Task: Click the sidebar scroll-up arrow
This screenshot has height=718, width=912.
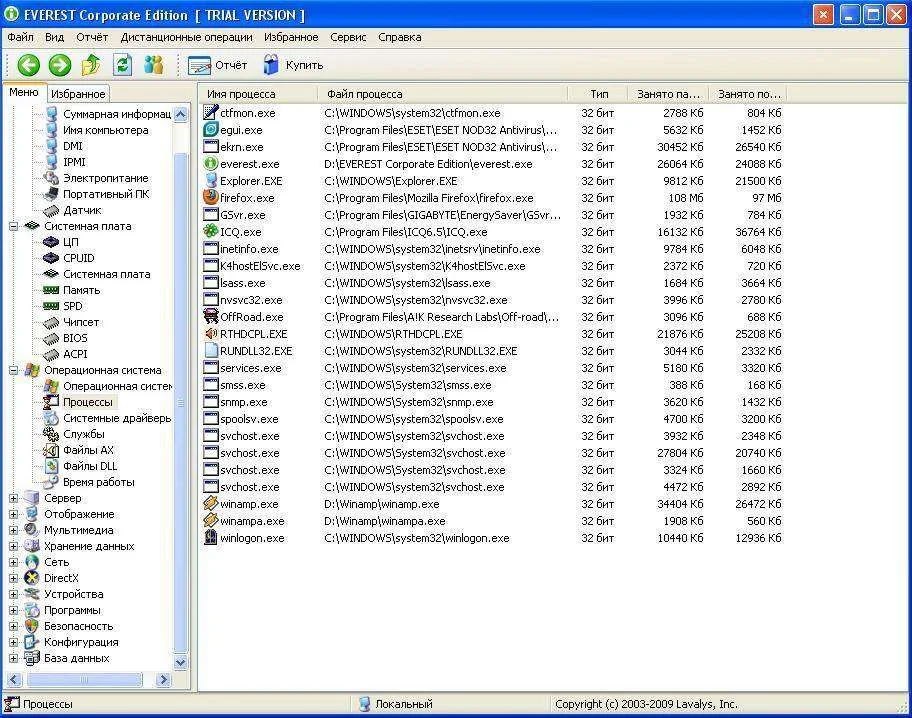Action: click(x=181, y=114)
